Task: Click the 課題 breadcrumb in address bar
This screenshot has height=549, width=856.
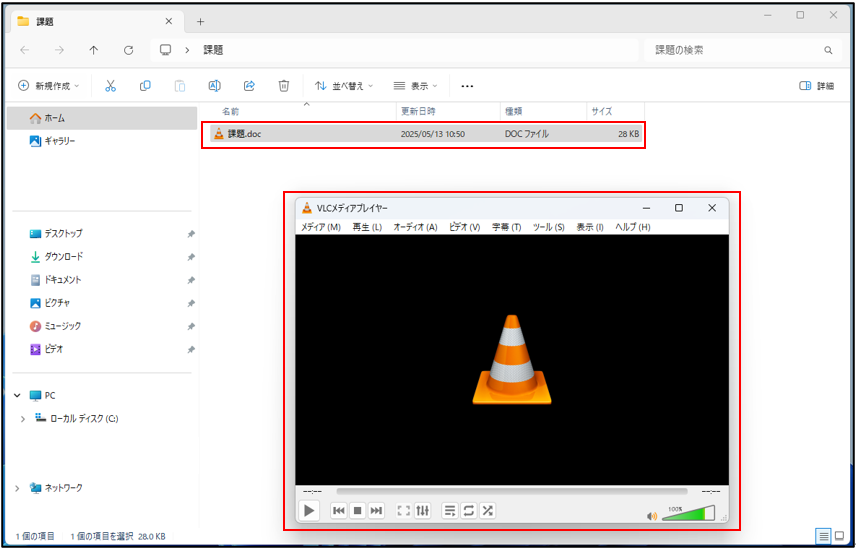Action: click(213, 50)
